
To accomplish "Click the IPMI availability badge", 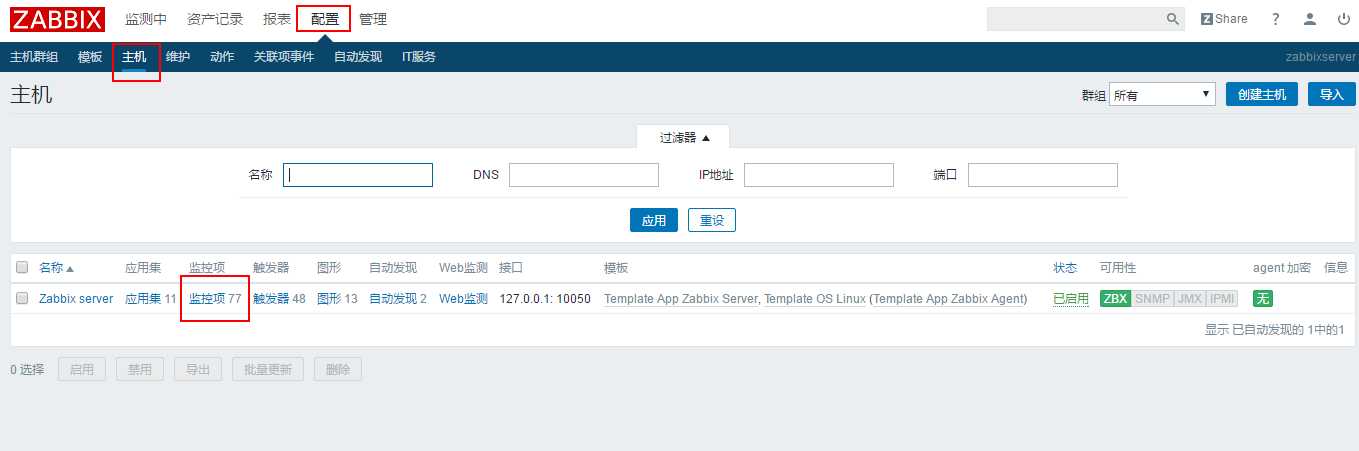I will [1223, 298].
